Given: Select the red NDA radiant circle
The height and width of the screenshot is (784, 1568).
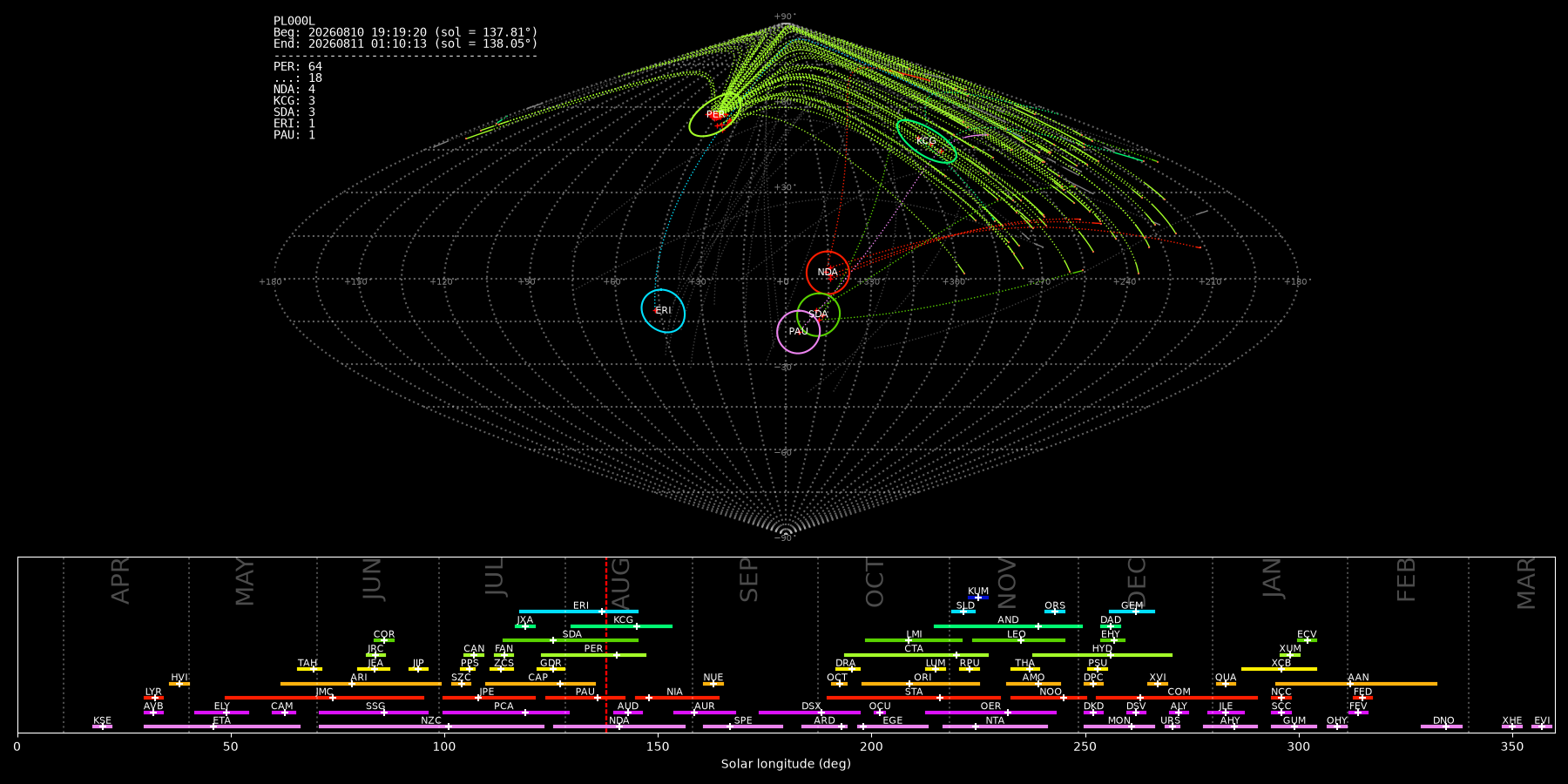Looking at the screenshot, I should click(x=828, y=273).
